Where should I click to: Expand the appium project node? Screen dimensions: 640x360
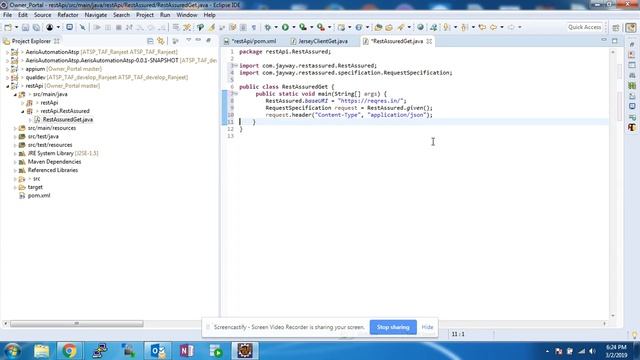tap(7, 69)
